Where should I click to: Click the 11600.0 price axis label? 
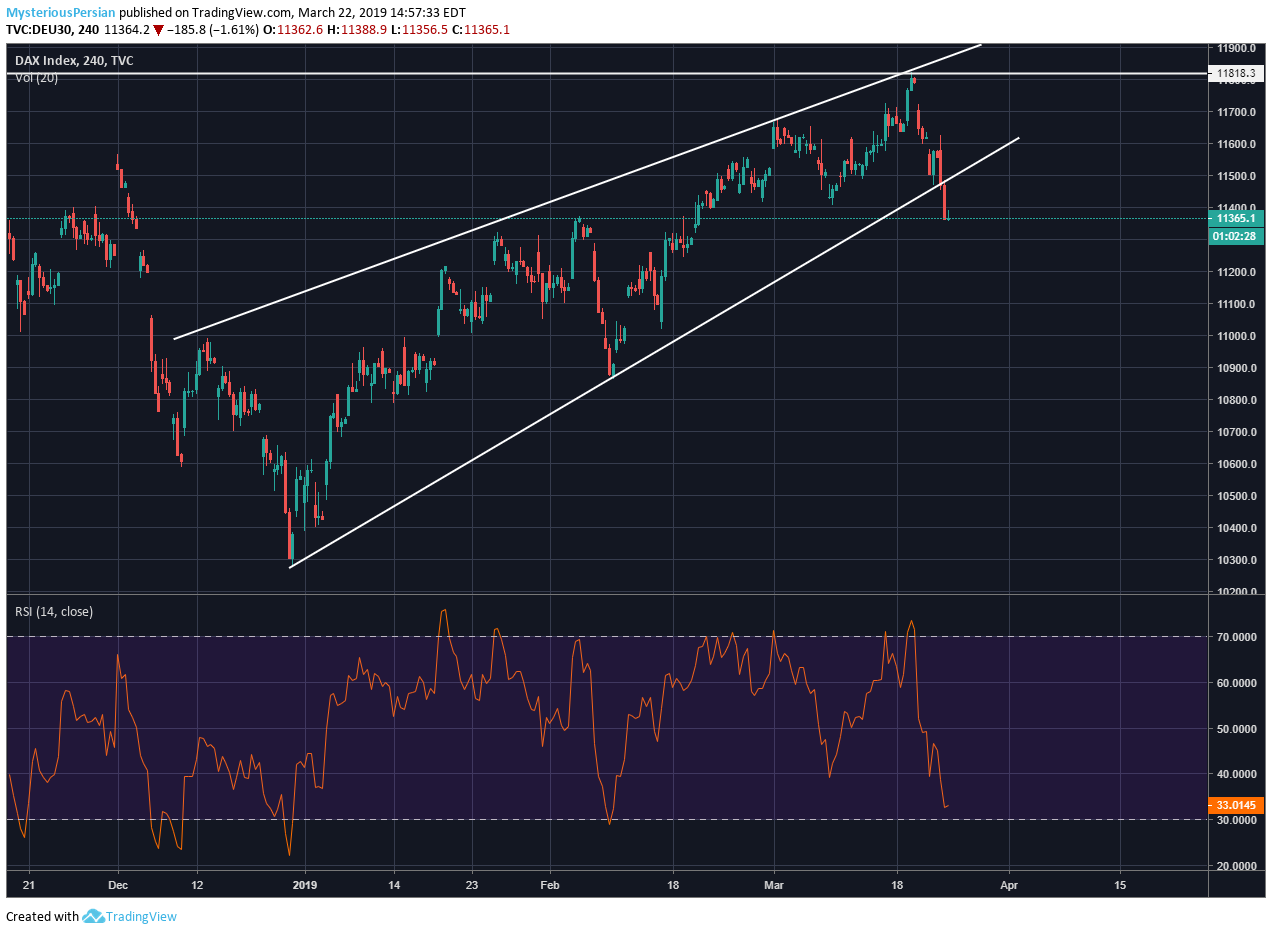pyautogui.click(x=1237, y=144)
